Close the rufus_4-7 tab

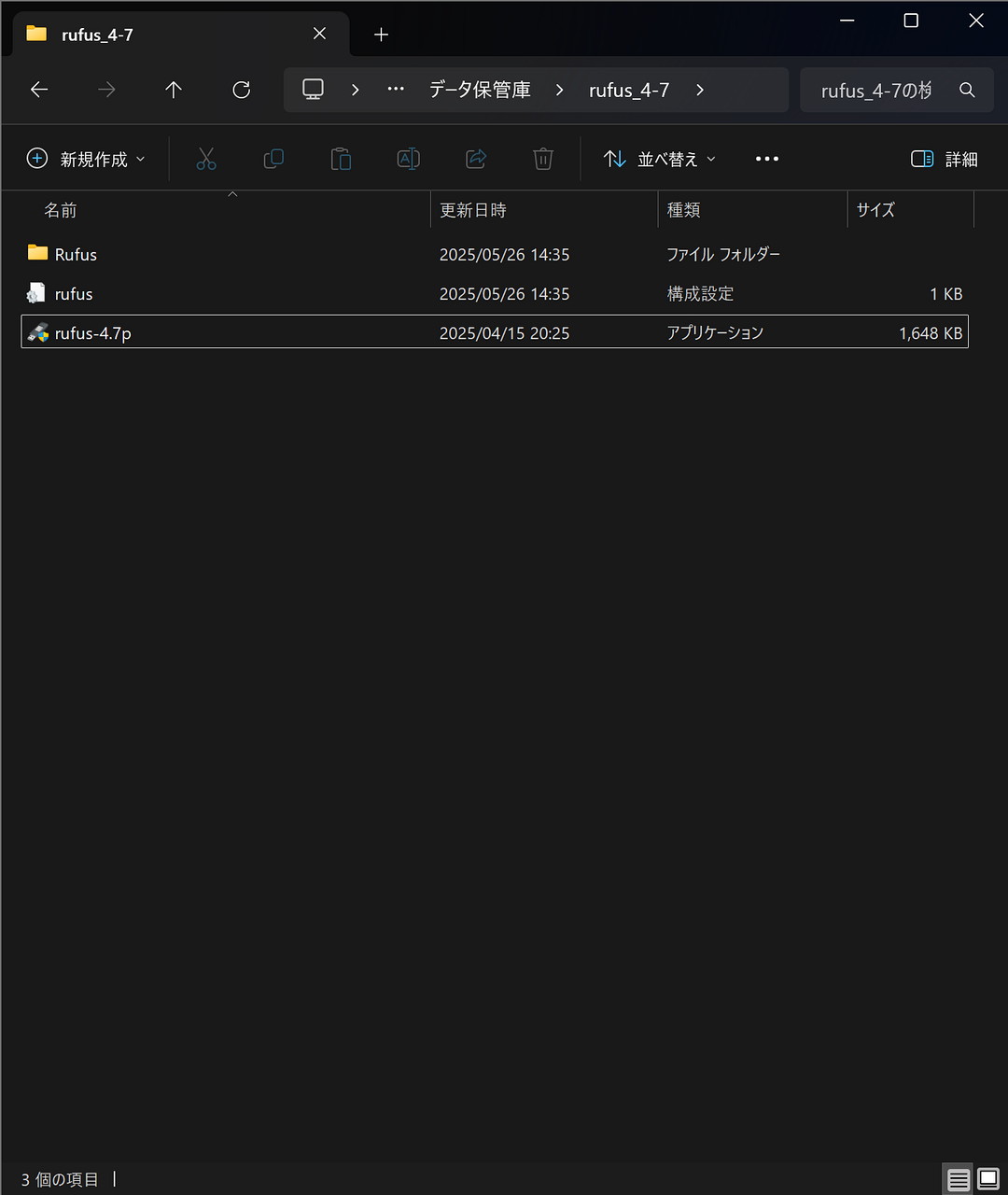click(319, 34)
